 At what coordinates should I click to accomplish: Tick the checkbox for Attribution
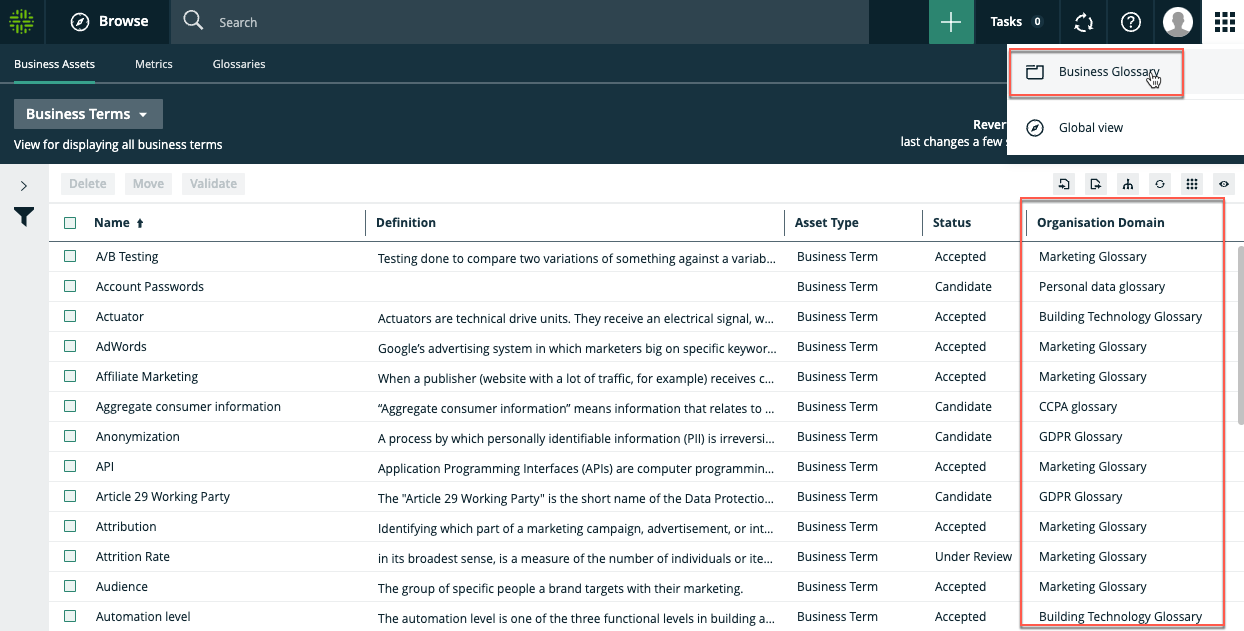pyautogui.click(x=70, y=526)
